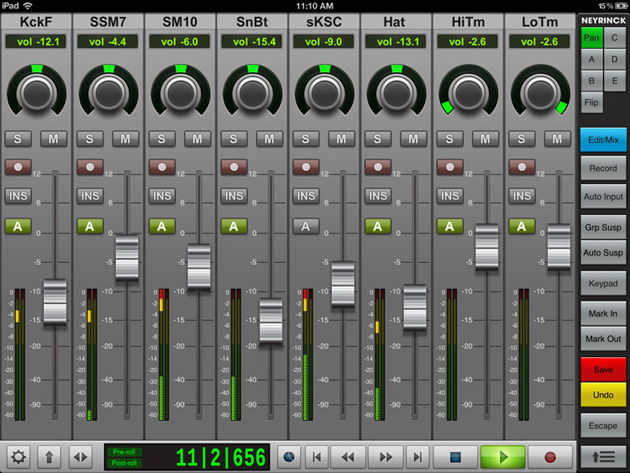This screenshot has height=473, width=630.
Task: Open inserts INS on KckF track
Action: pyautogui.click(x=18, y=196)
